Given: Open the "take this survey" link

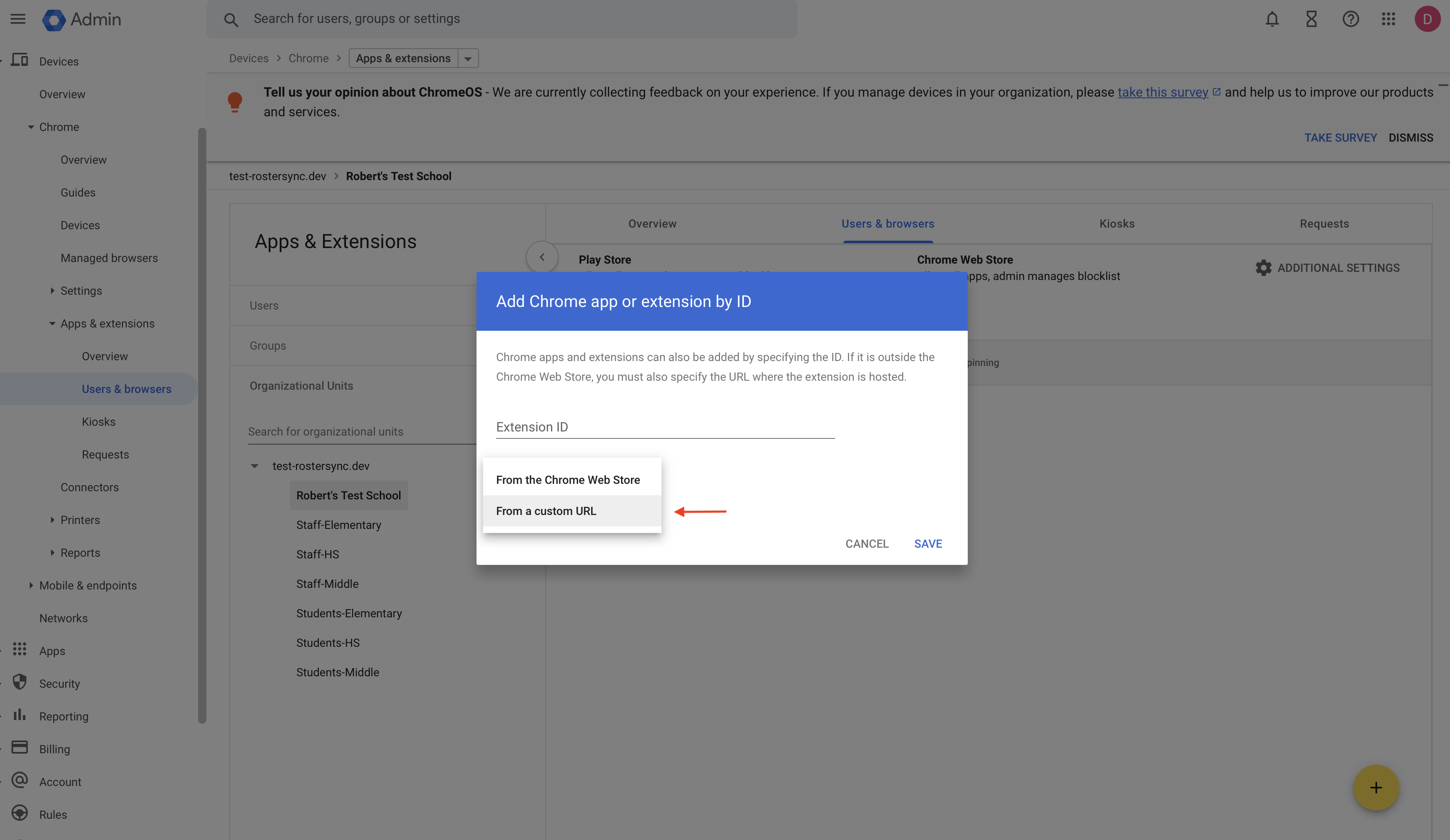Looking at the screenshot, I should [x=1162, y=92].
